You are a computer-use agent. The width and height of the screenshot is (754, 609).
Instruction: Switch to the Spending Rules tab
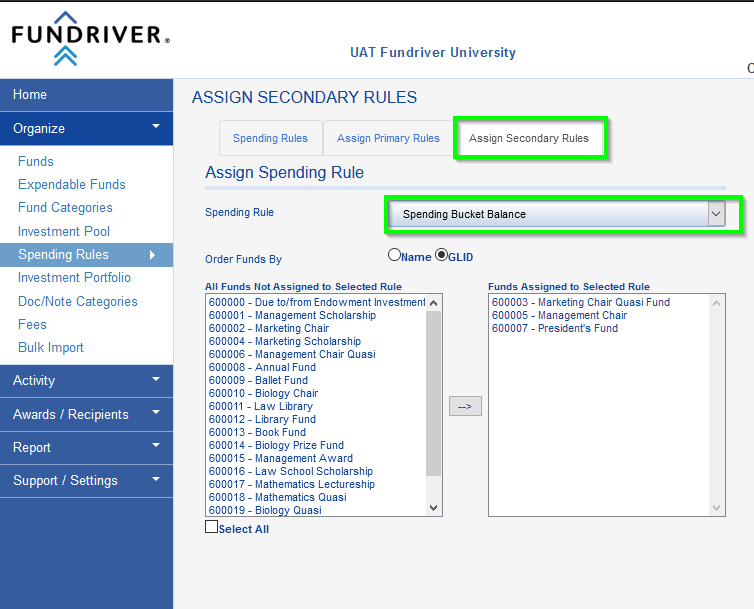pyautogui.click(x=270, y=138)
